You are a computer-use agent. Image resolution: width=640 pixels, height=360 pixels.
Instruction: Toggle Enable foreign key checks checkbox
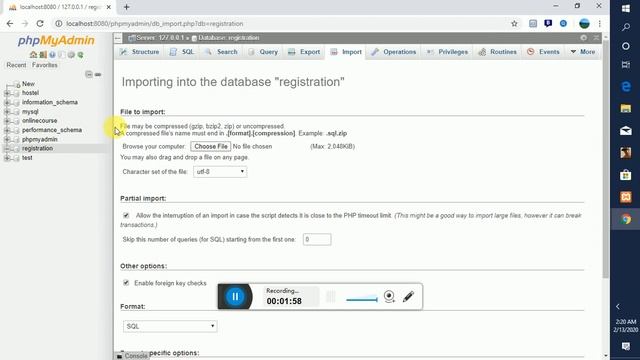point(126,283)
